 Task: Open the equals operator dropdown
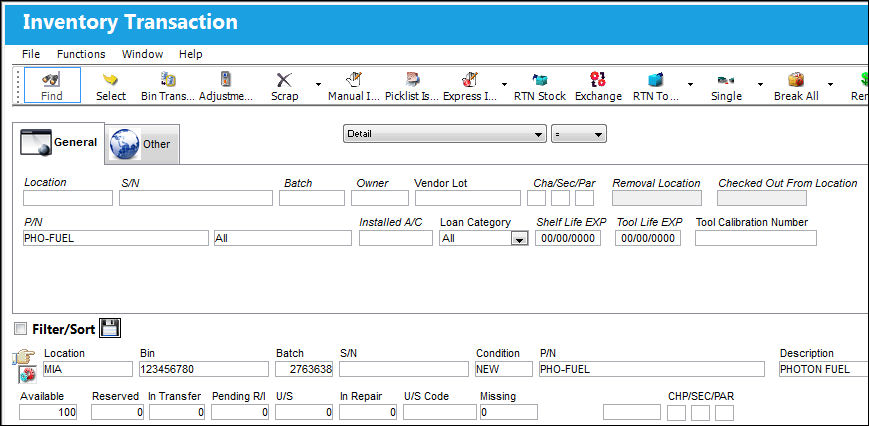pos(579,134)
